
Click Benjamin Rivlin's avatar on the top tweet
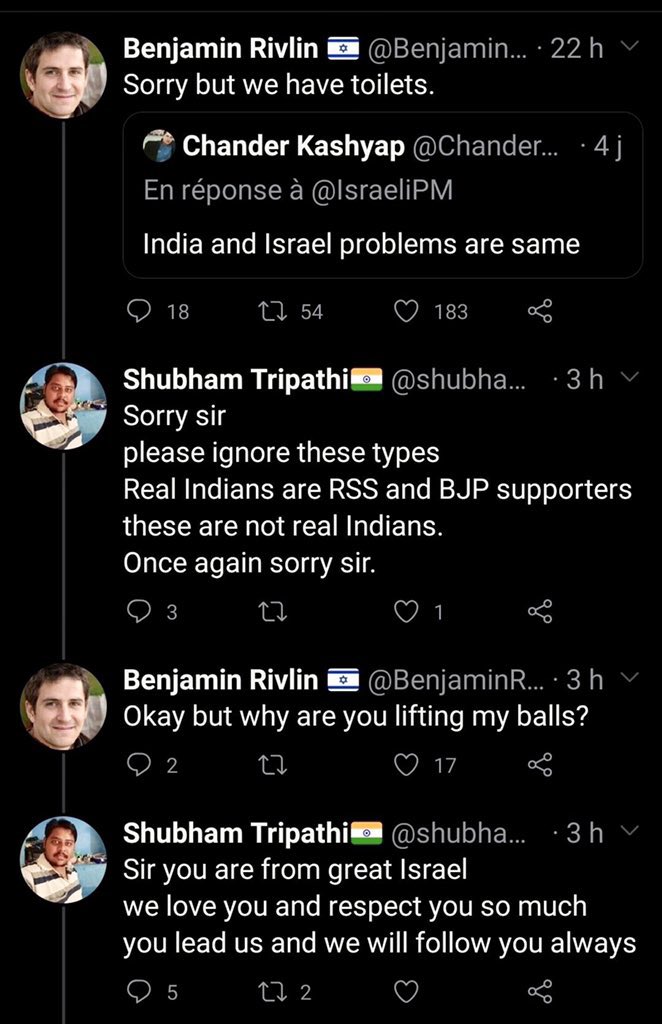point(63,75)
